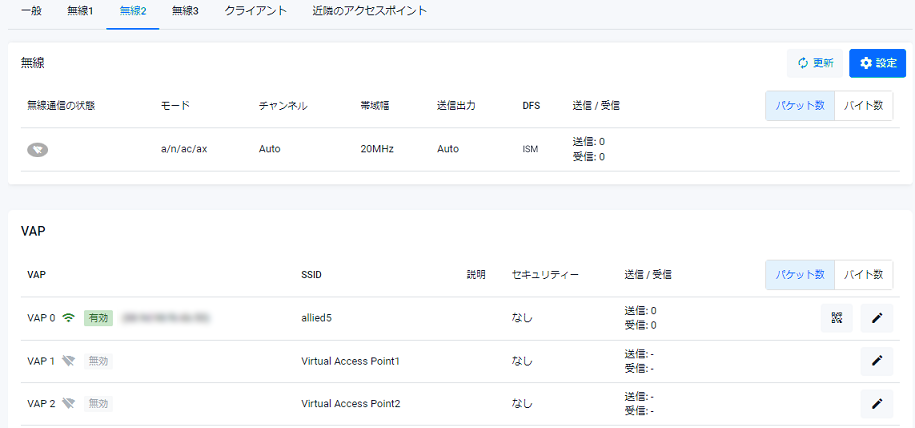Switch VAP stats to バイト数
Image resolution: width=915 pixels, height=428 pixels.
(x=864, y=274)
